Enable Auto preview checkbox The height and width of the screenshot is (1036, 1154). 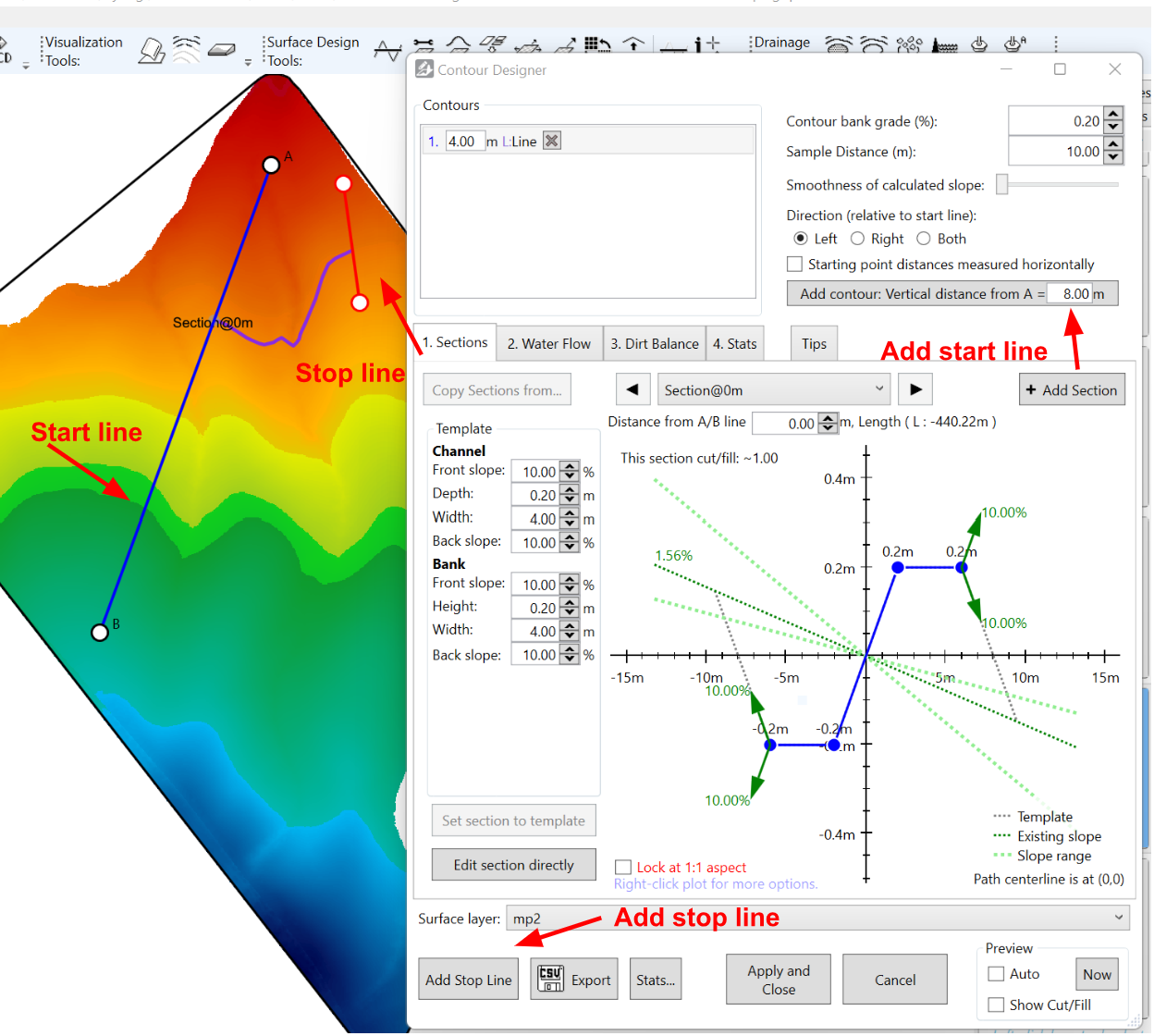(996, 974)
